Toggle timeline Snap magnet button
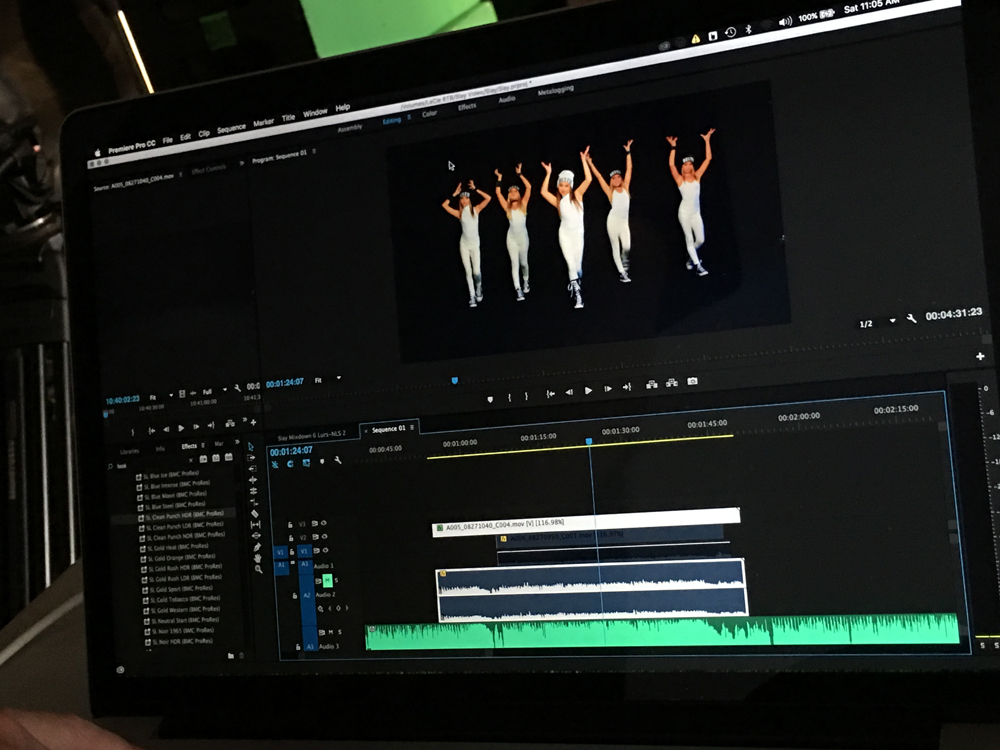The image size is (1000, 750). click(x=290, y=464)
